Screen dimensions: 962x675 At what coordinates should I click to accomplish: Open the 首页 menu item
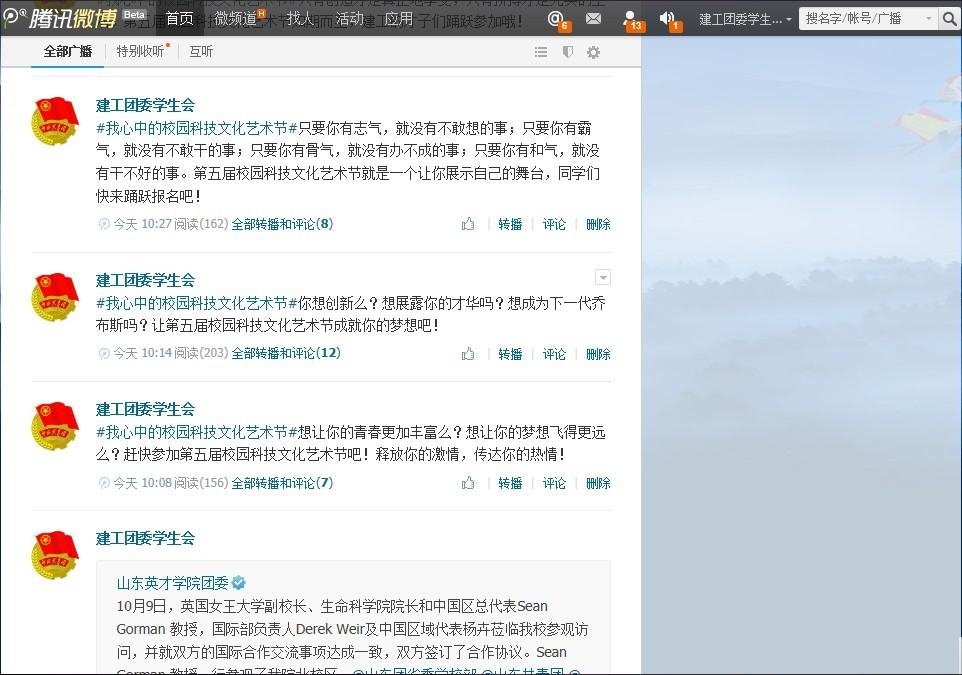(x=179, y=17)
